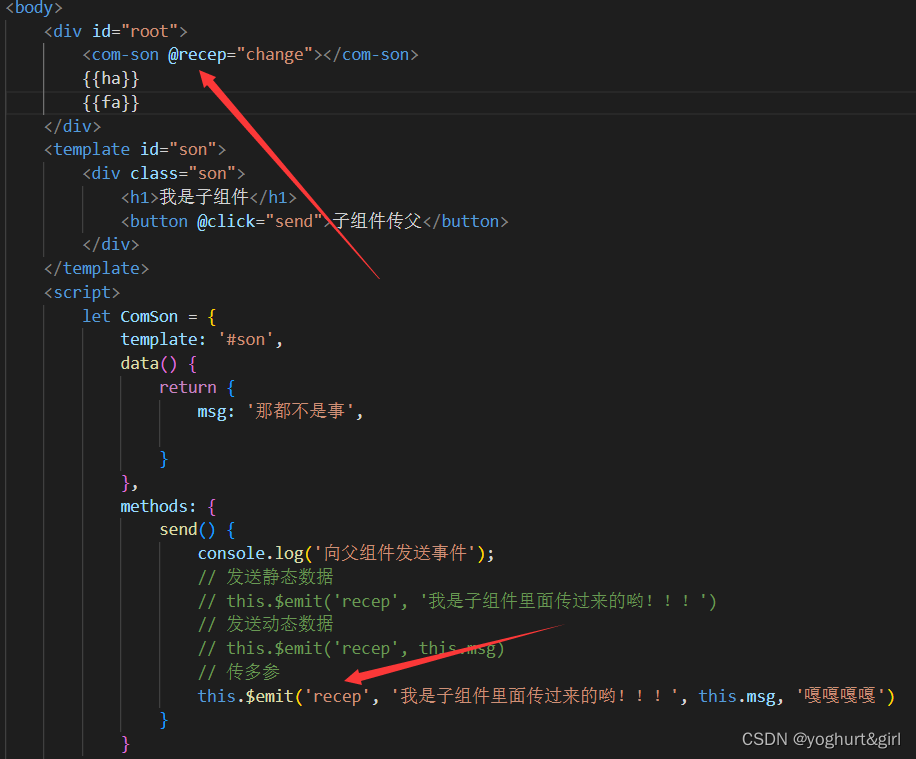Click the {{ha}} interpolation
The height and width of the screenshot is (759, 916).
point(111,79)
